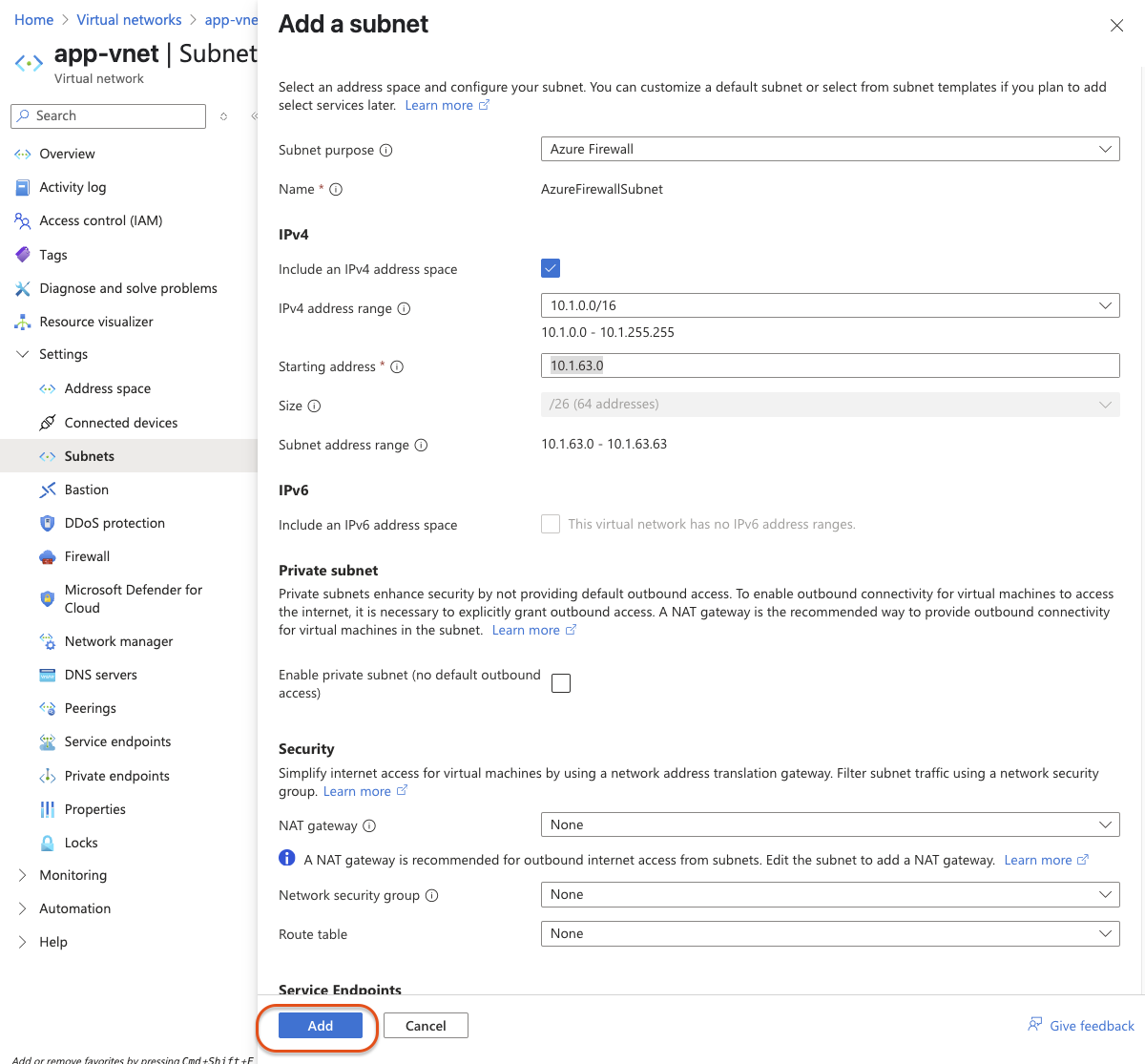Click the Service endpoints icon
This screenshot has height=1064, width=1145.
point(47,741)
